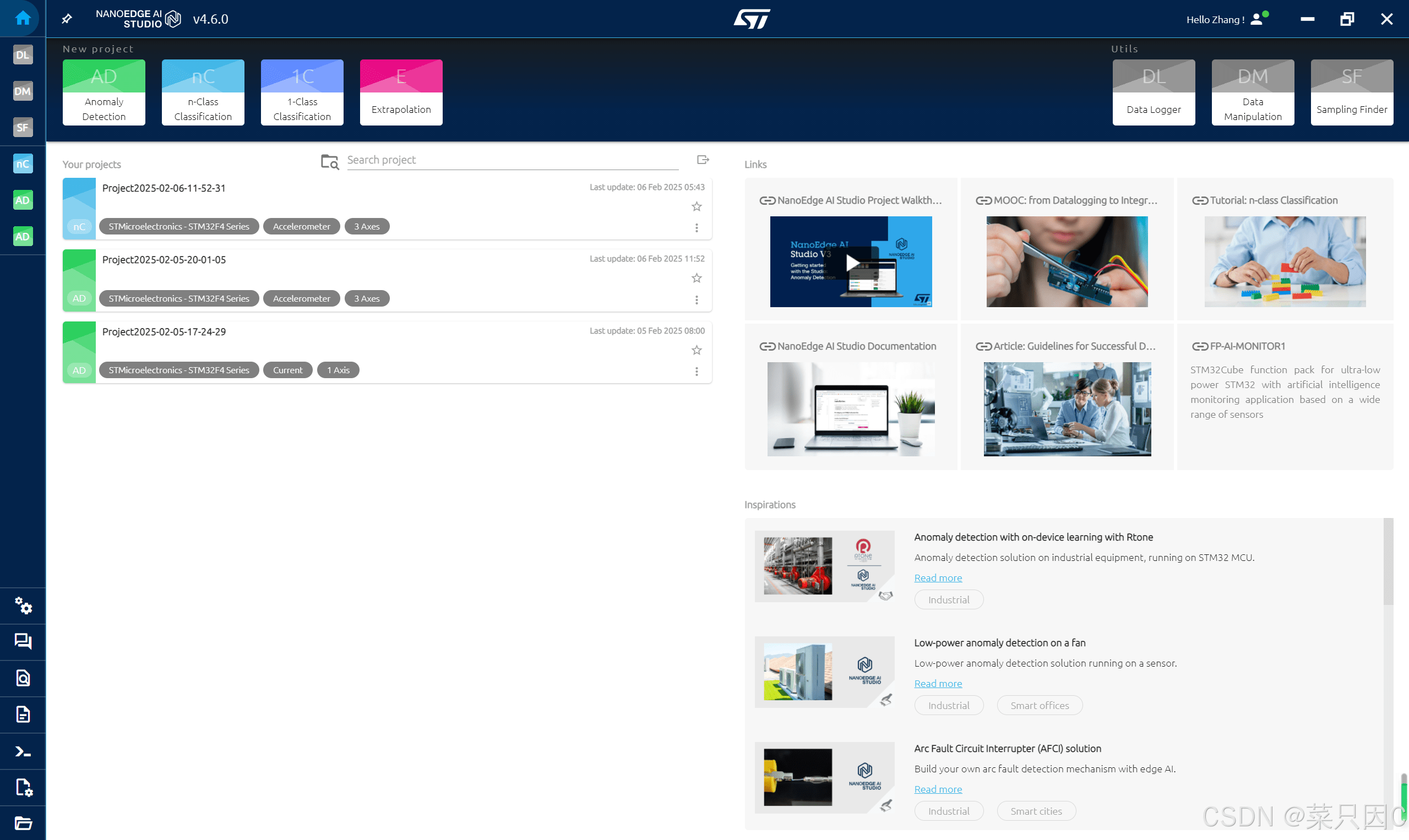Open Data Logger from the sidebar DL icon
This screenshot has height=840, width=1409.
tap(23, 55)
